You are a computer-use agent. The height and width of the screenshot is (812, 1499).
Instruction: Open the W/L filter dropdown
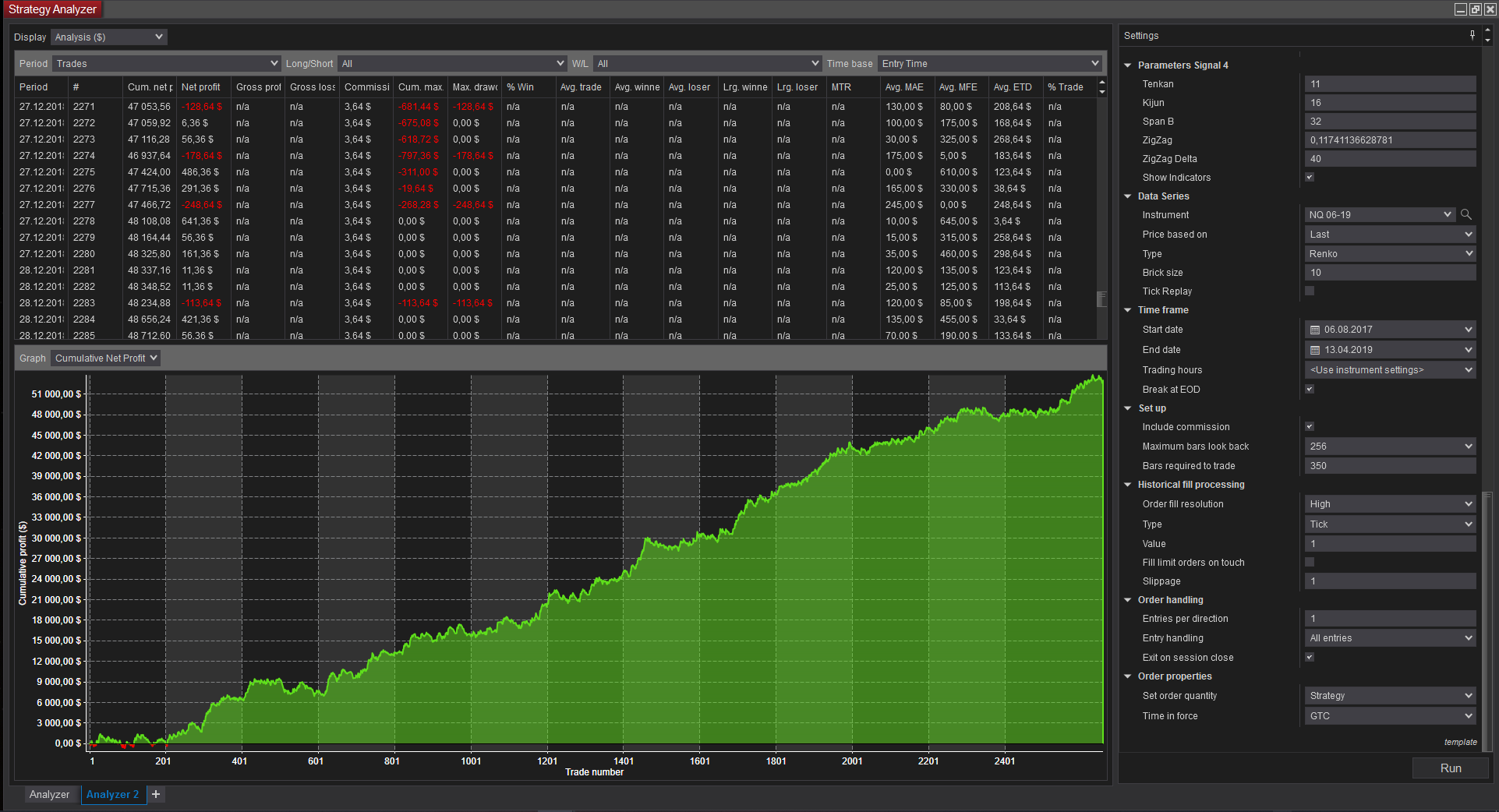[707, 63]
